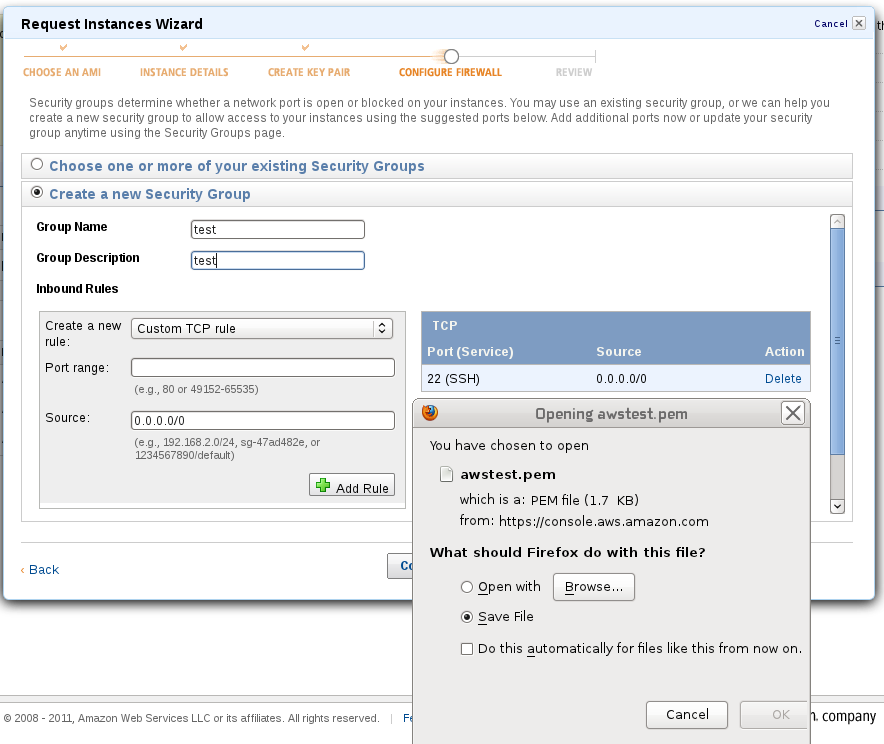Screen dimensions: 884x744
Task: Click the wizard Cancel X icon
Action: coord(859,23)
